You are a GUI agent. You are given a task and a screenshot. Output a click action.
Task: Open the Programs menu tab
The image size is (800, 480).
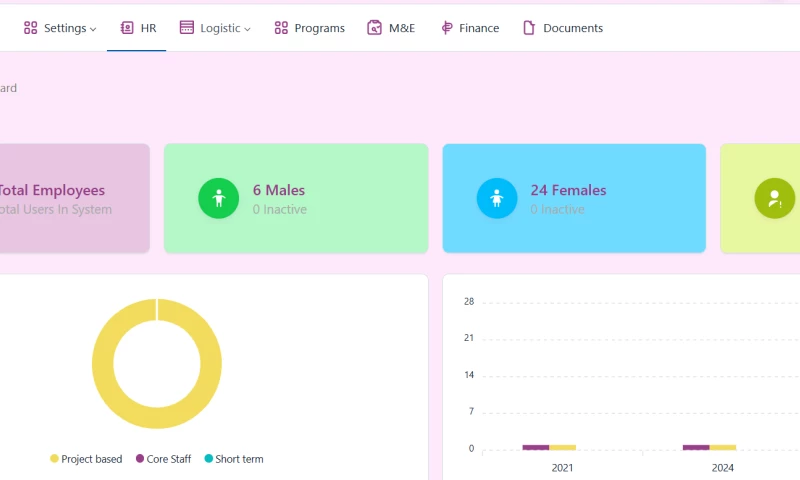tap(319, 28)
